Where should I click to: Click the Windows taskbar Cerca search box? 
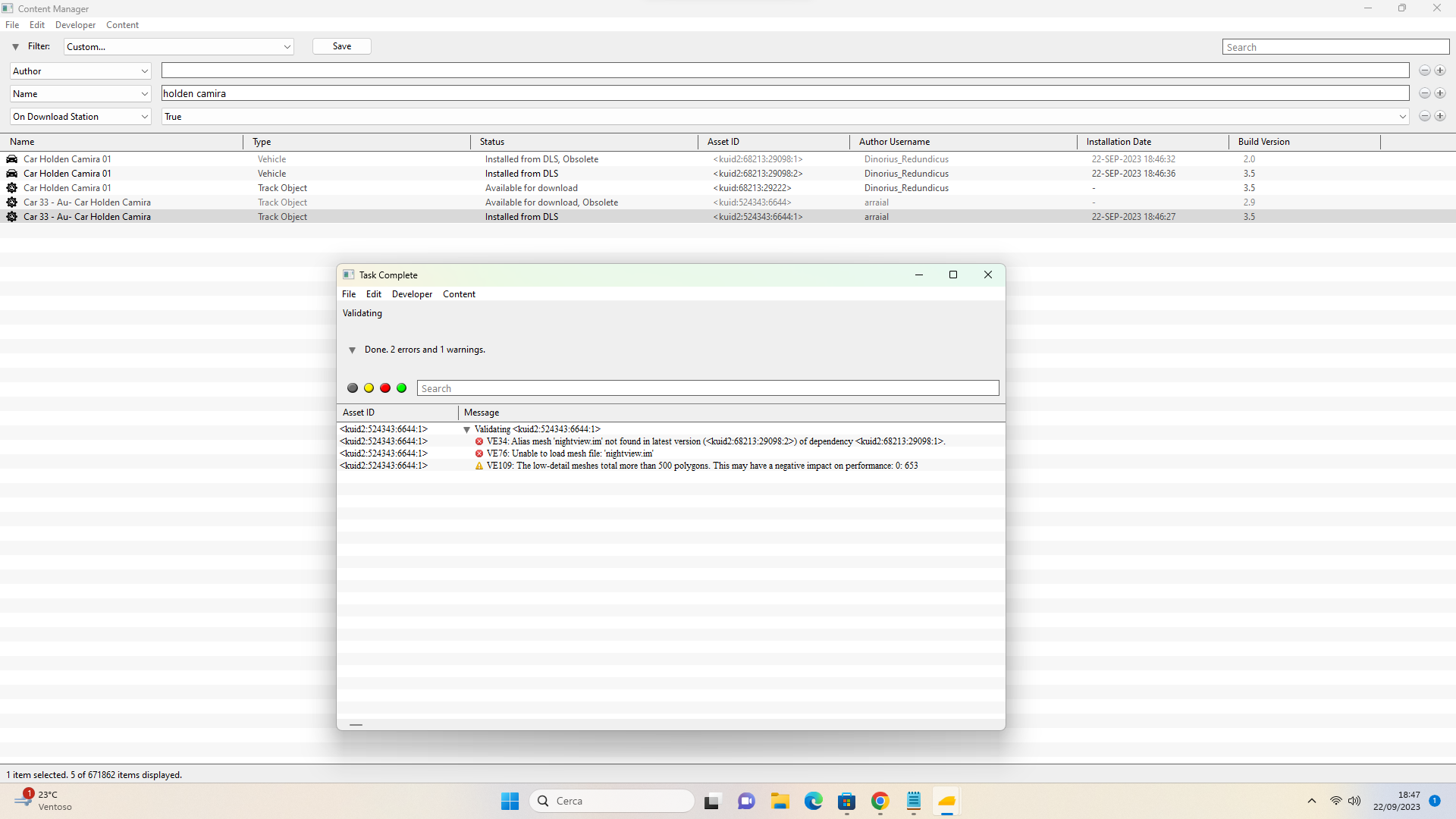[612, 801]
